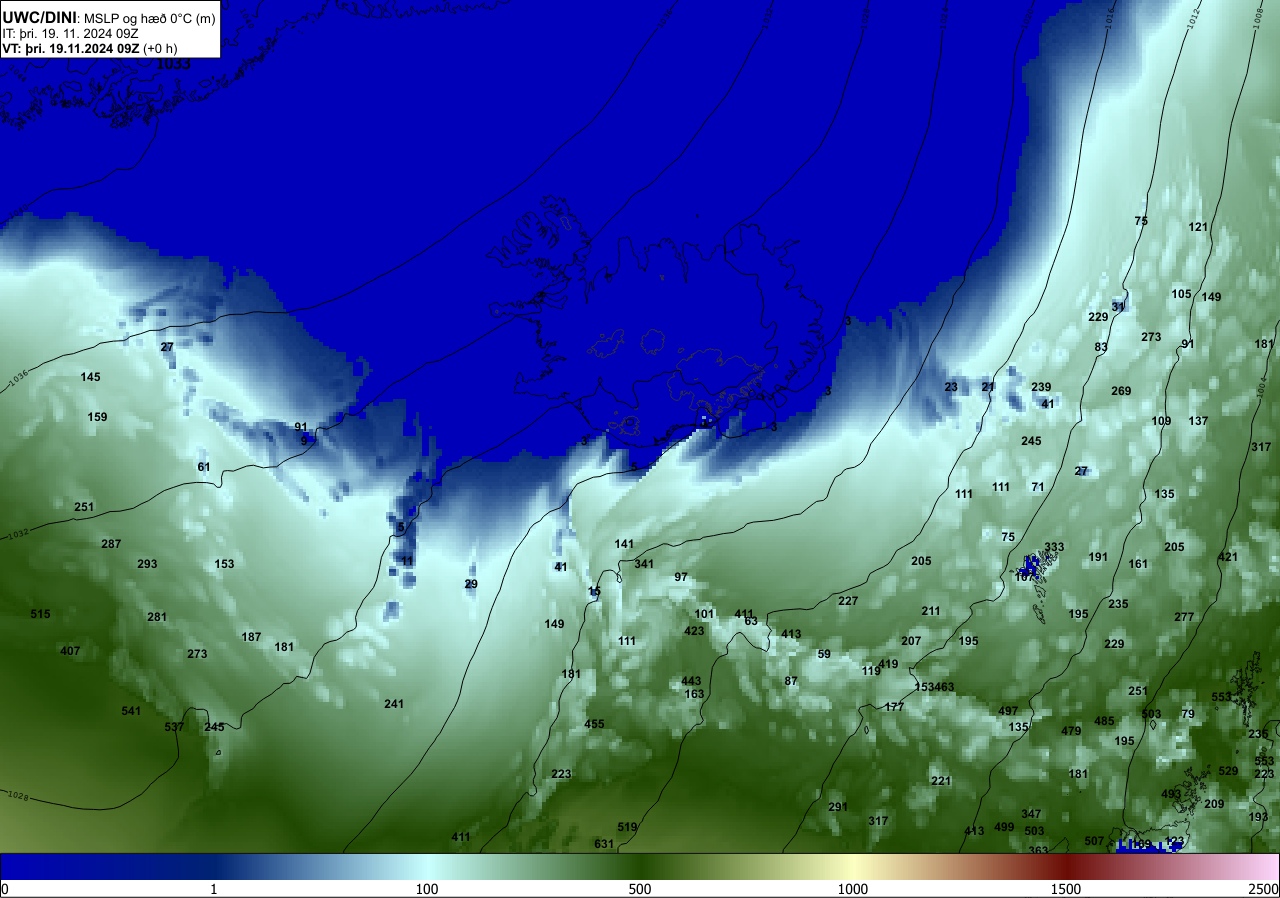The image size is (1280, 898).
Task: Click the height value 541 on the map
Action: 131,711
